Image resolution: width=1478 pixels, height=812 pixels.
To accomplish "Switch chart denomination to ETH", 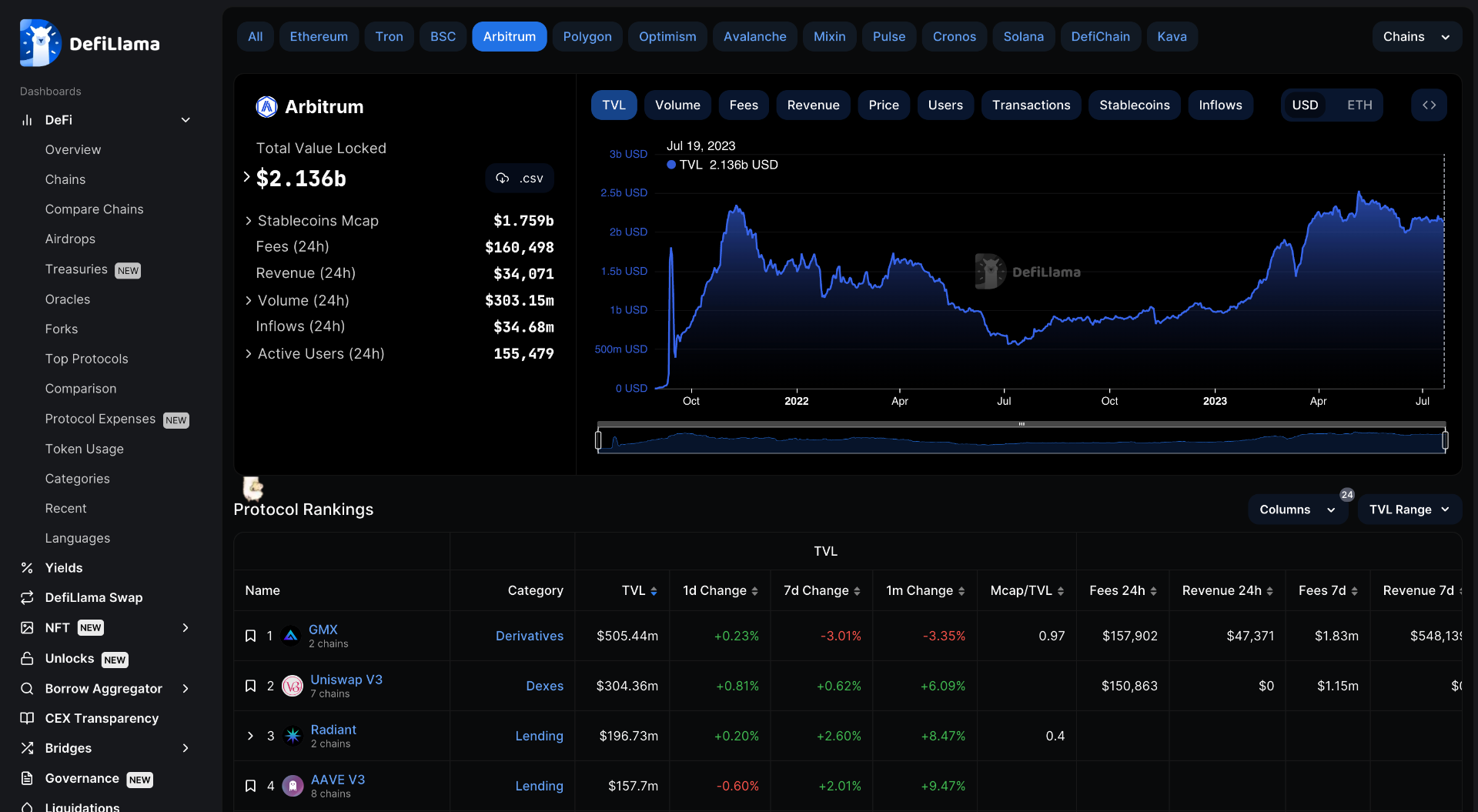I will tap(1359, 105).
